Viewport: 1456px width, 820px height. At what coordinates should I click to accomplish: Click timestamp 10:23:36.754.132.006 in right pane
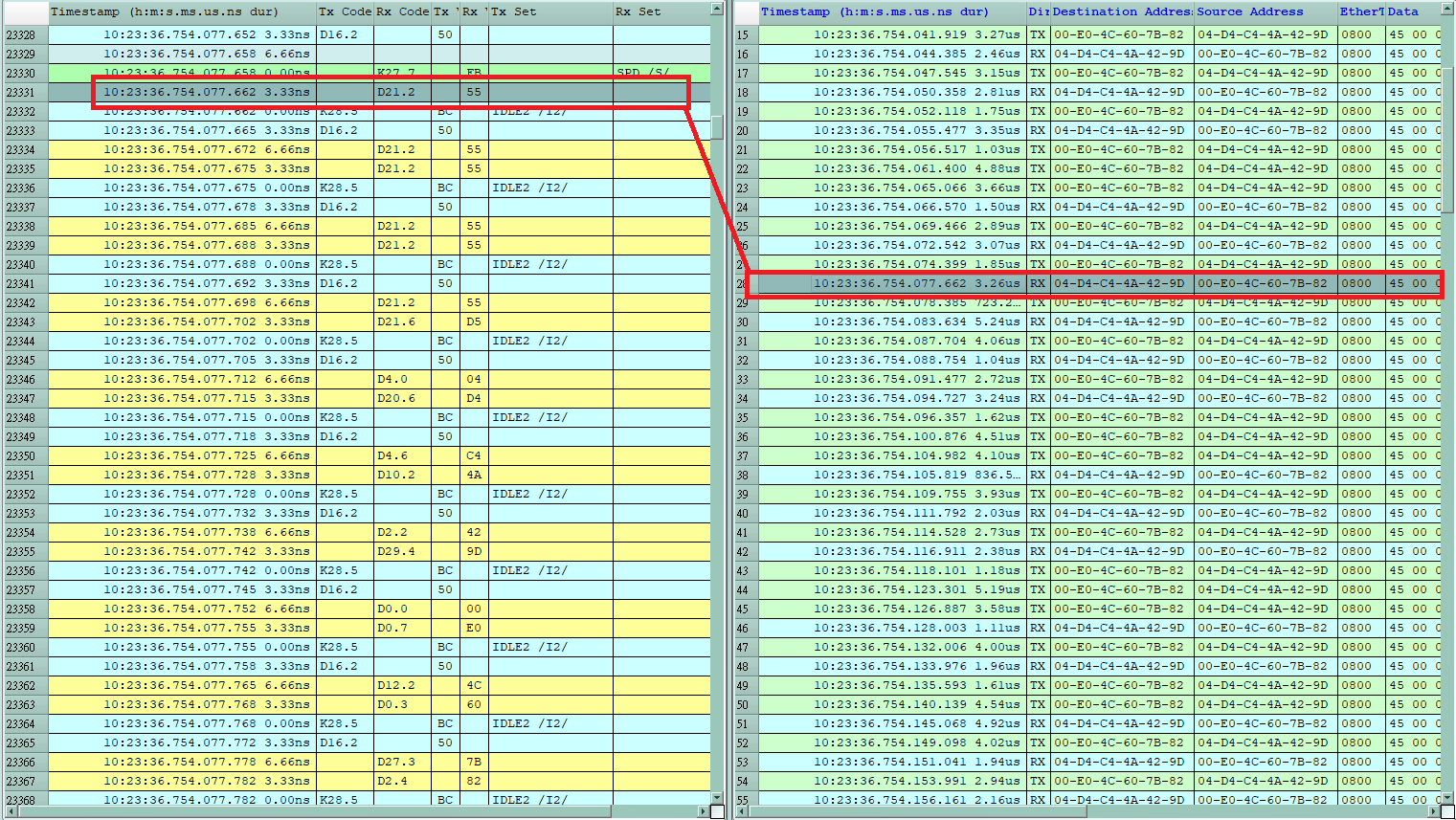[892, 647]
